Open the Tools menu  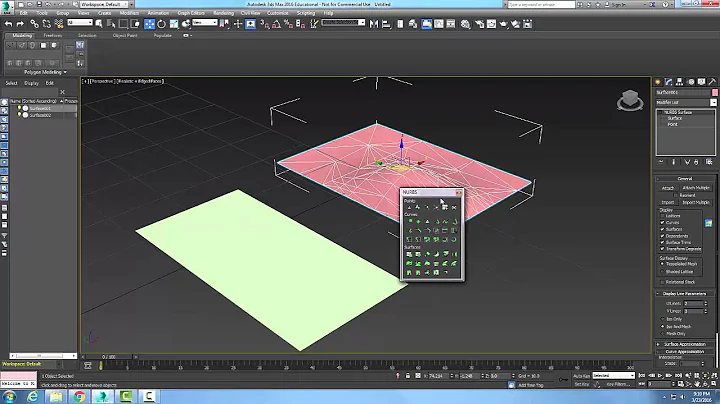coord(42,13)
